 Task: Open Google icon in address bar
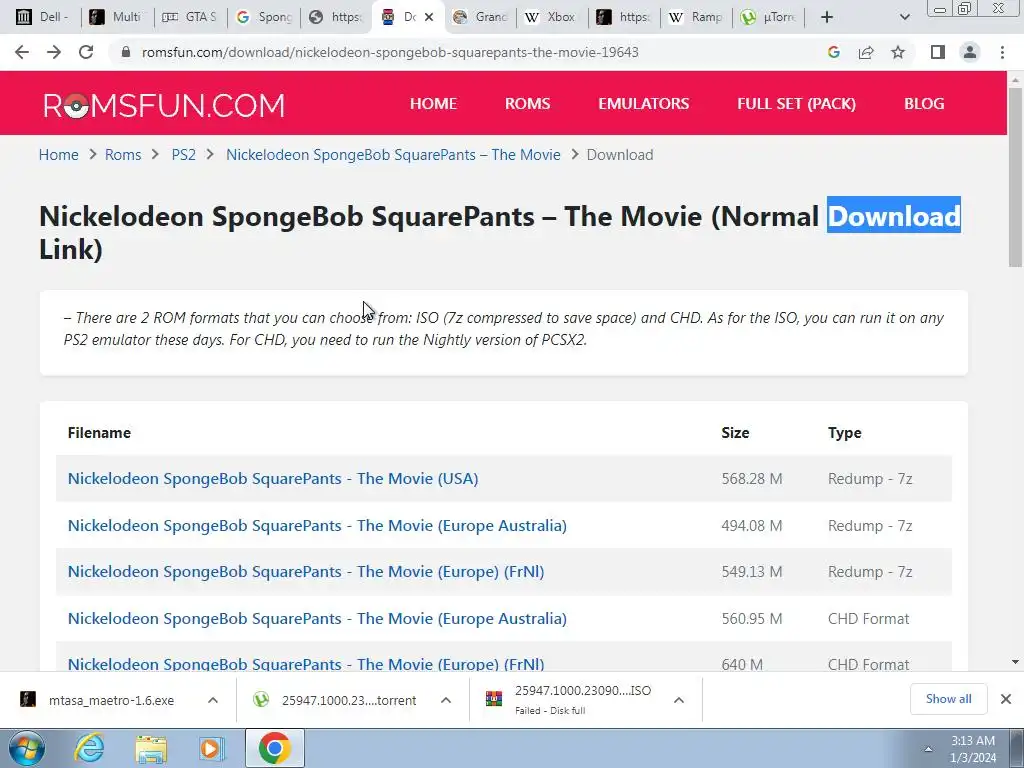(833, 52)
